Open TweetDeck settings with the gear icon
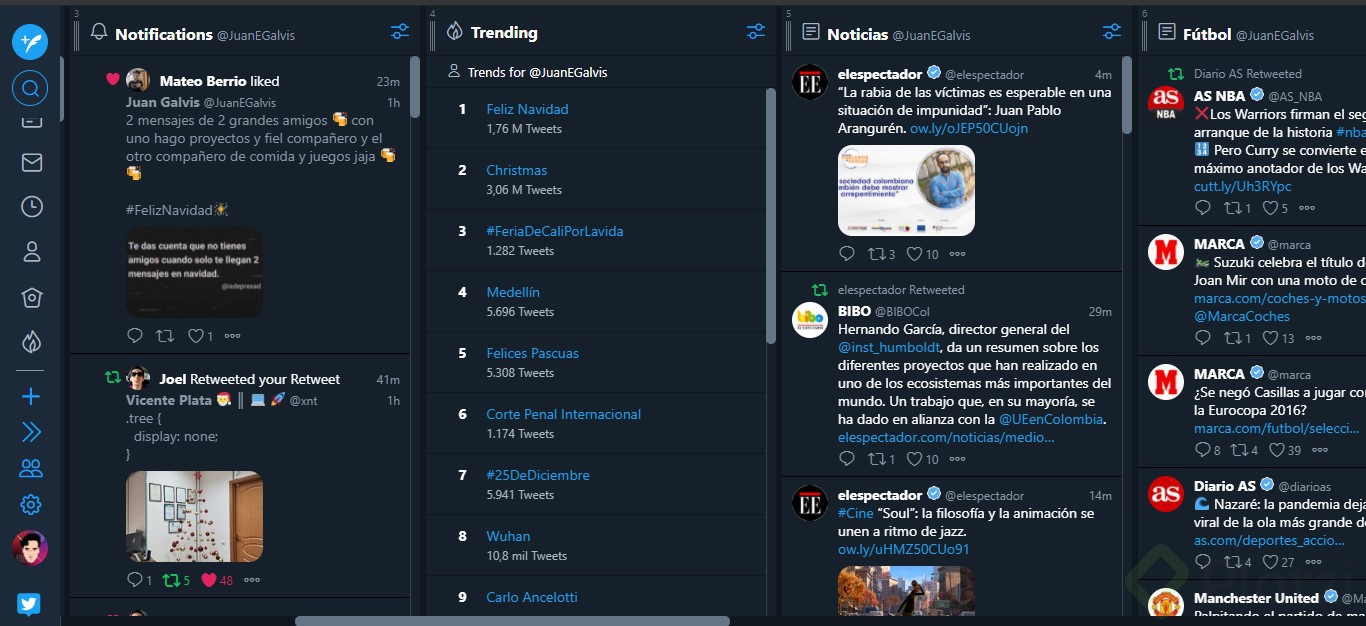Viewport: 1366px width, 626px height. (x=30, y=504)
